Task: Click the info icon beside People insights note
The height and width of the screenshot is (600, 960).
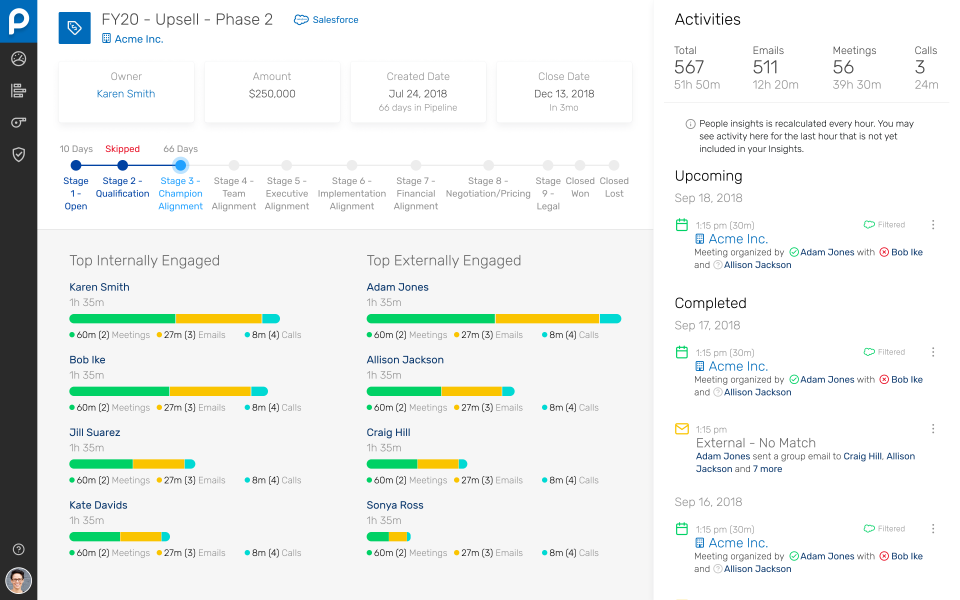Action: [690, 124]
